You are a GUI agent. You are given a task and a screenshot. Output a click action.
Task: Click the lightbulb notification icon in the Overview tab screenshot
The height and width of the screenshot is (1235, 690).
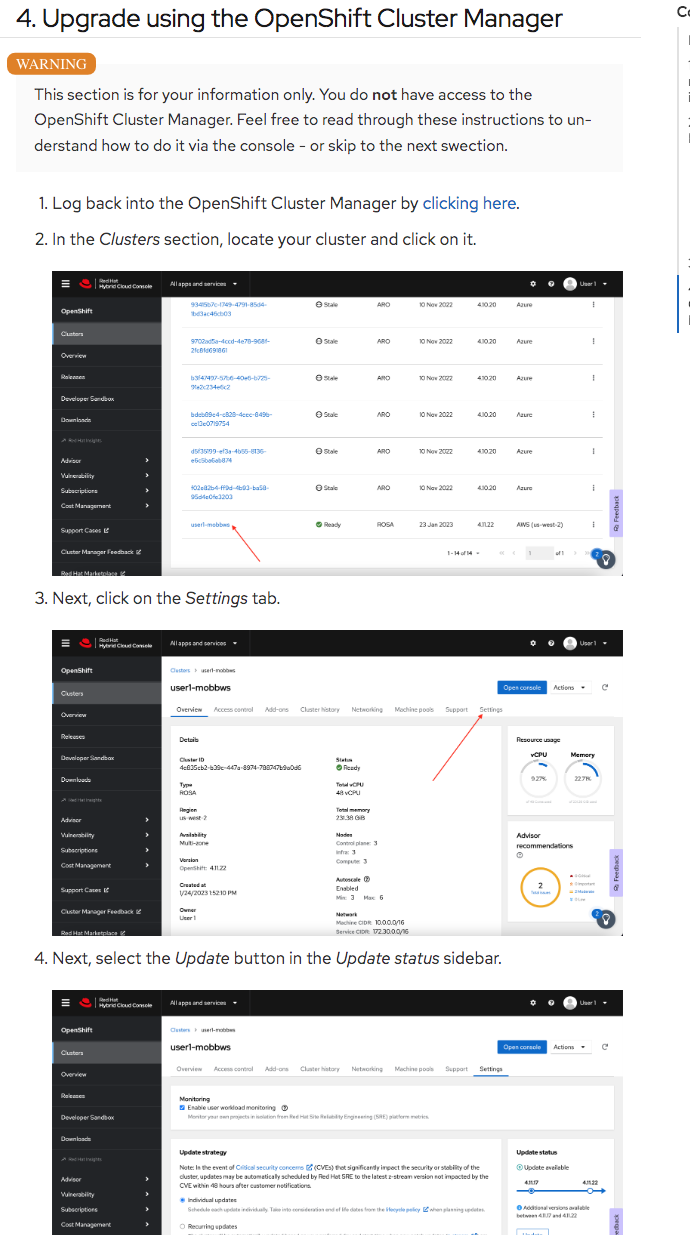coord(607,918)
